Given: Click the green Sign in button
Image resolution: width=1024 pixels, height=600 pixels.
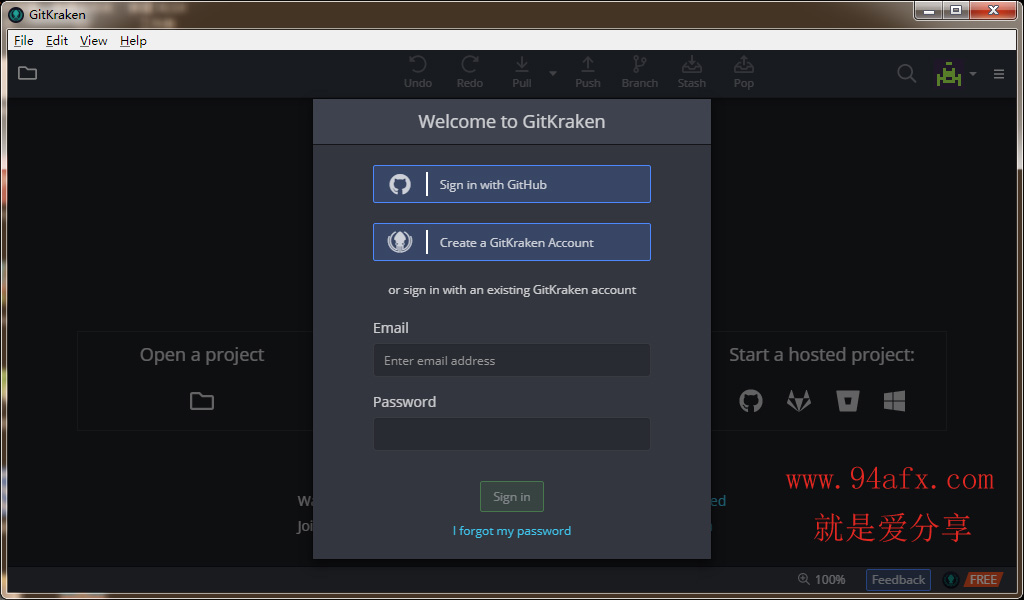Looking at the screenshot, I should 511,497.
